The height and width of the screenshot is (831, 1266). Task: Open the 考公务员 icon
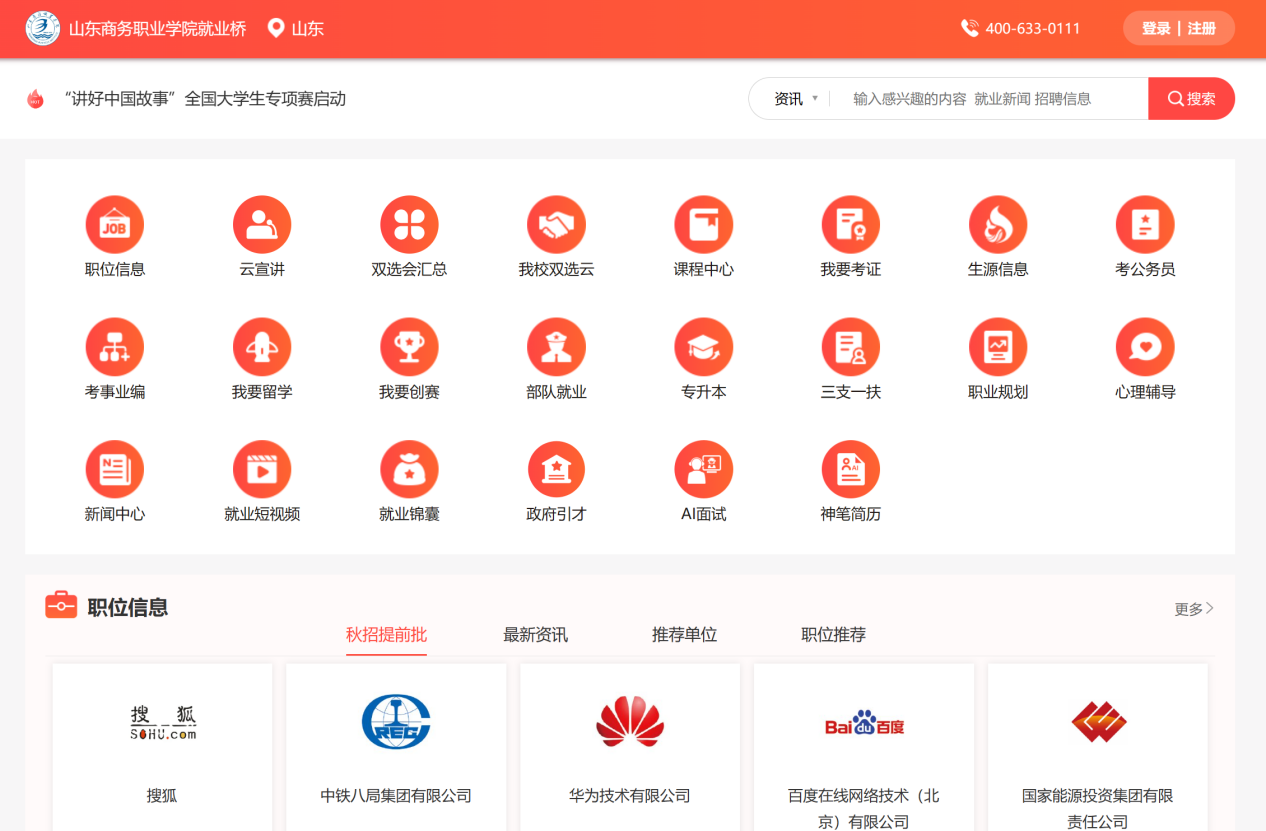click(x=1144, y=225)
